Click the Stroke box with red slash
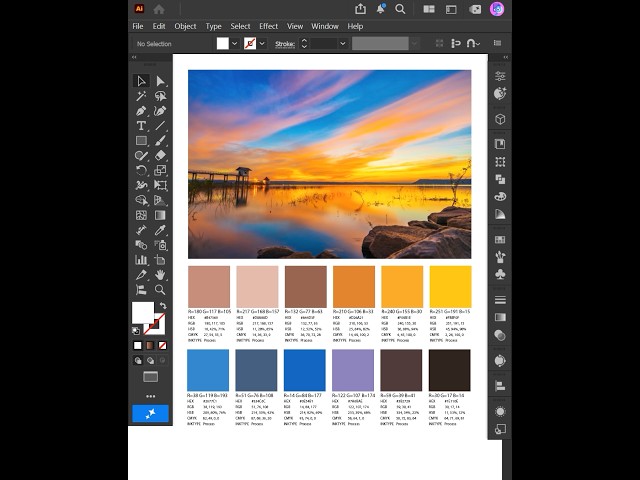 point(158,328)
